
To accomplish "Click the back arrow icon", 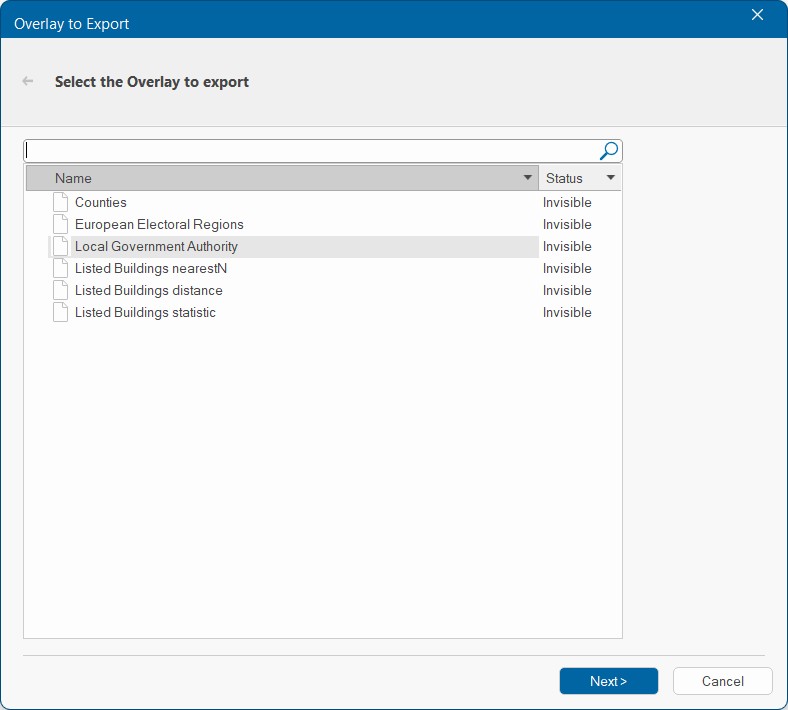I will point(28,81).
